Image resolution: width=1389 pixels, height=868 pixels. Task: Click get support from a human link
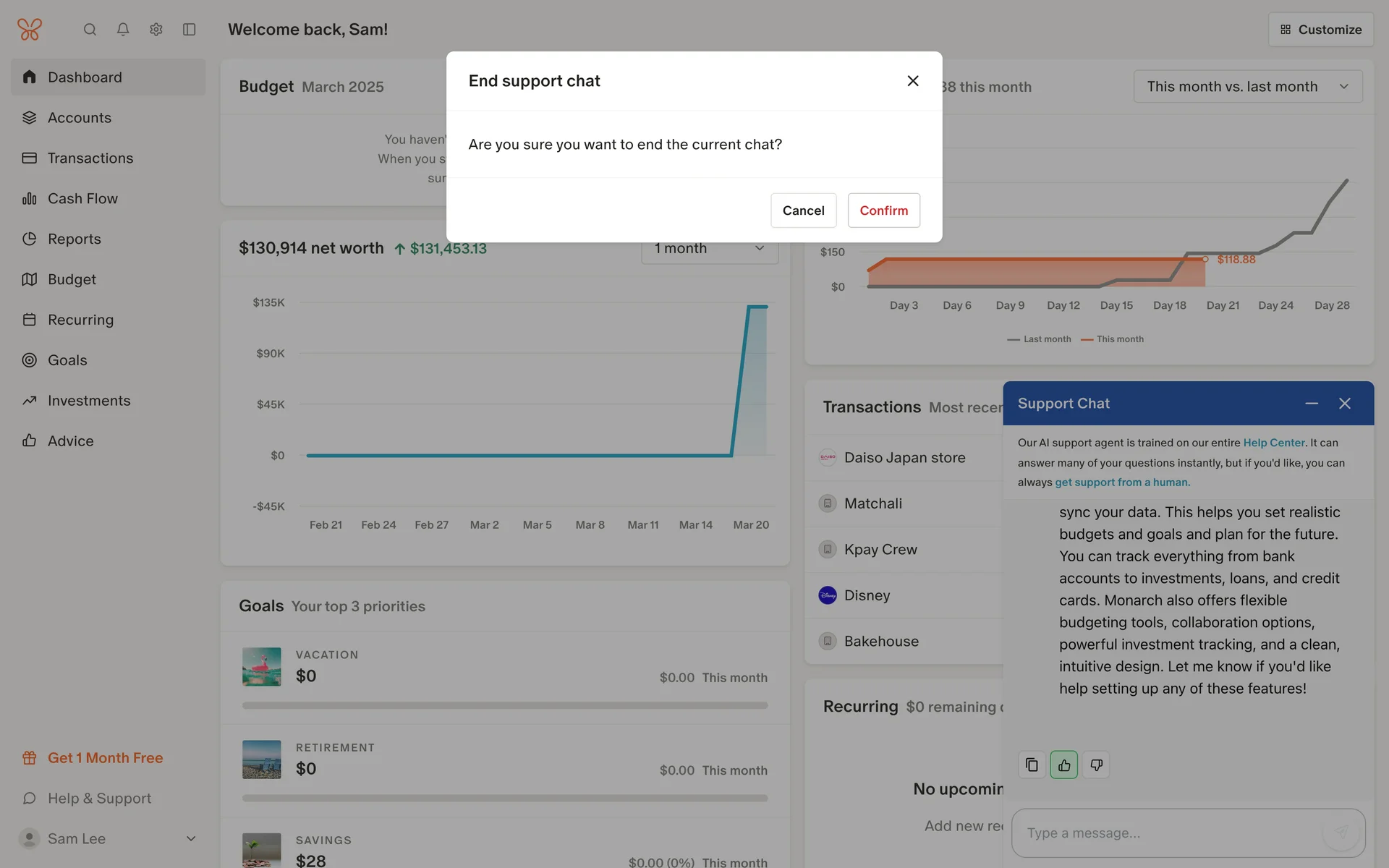click(1121, 482)
